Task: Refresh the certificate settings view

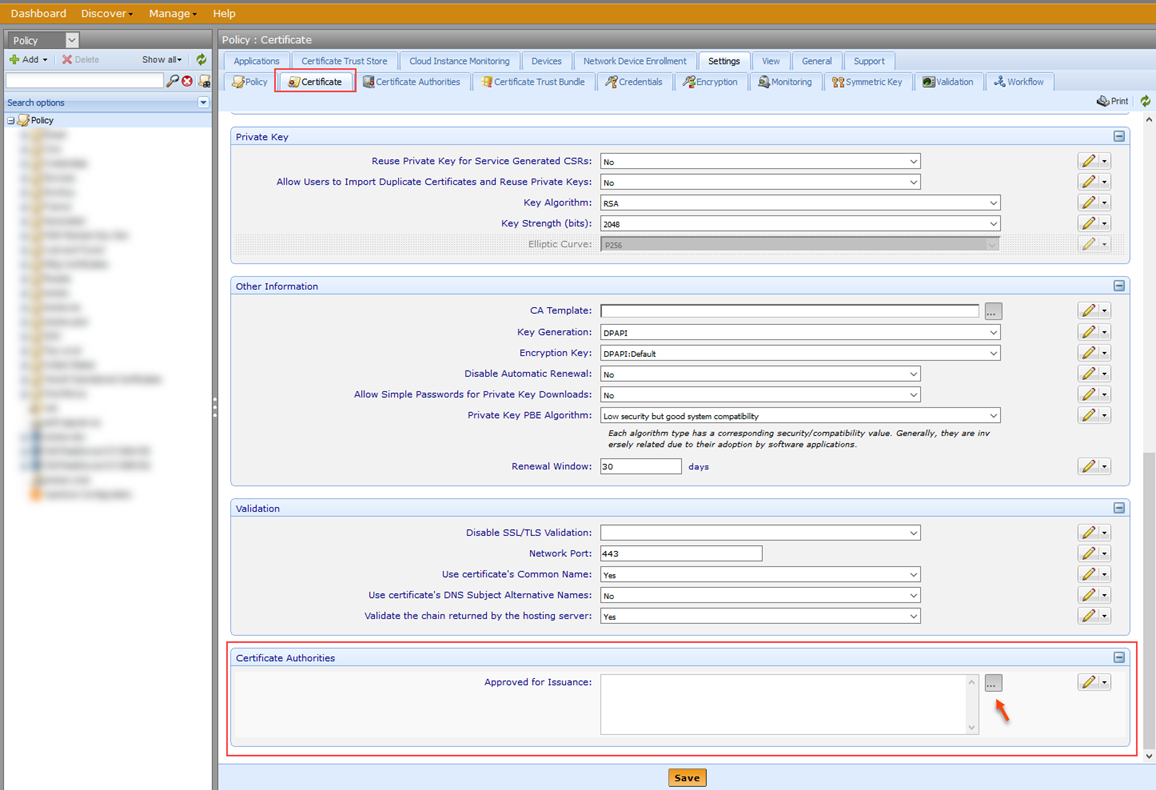Action: tap(1144, 100)
